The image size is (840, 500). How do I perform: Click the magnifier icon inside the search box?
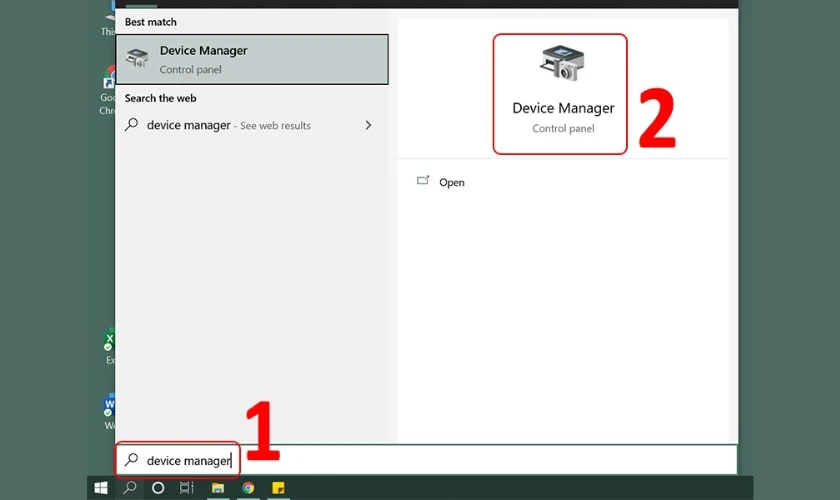point(131,460)
